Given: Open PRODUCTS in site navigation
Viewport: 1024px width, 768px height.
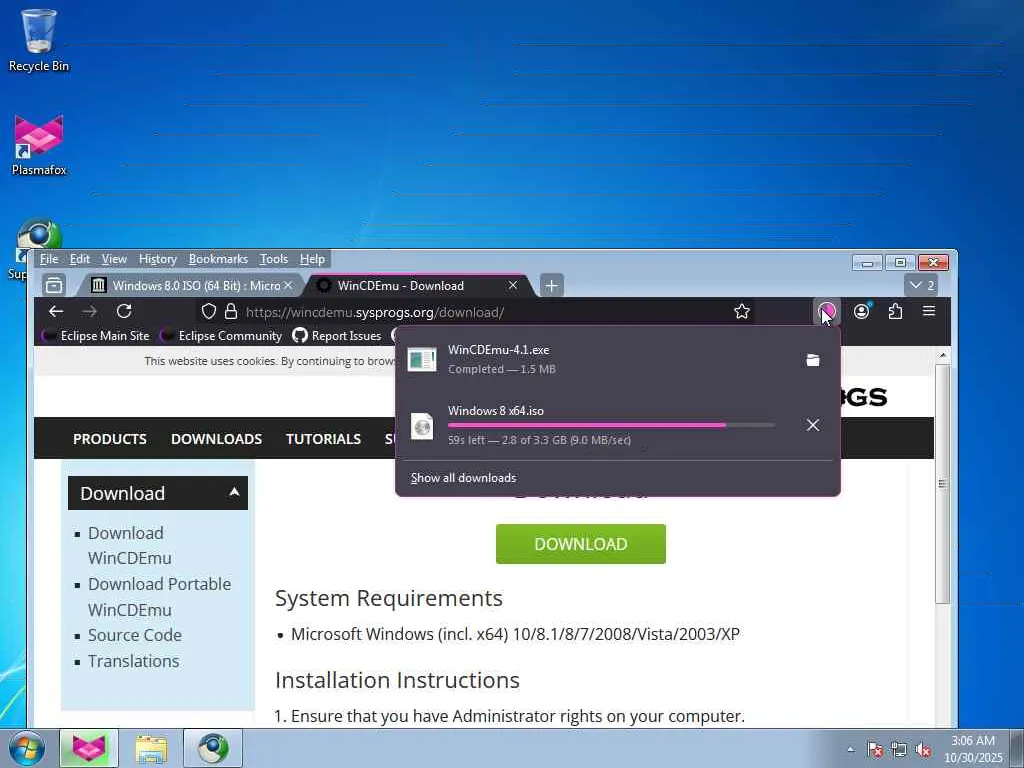Looking at the screenshot, I should click(x=110, y=439).
